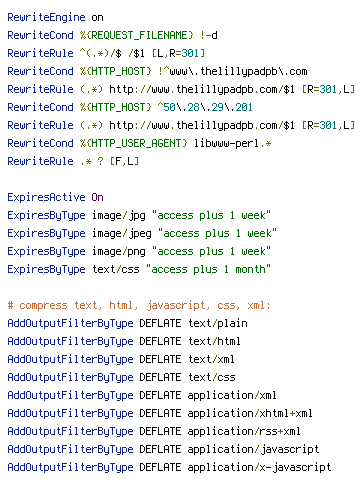Screen dimensions: 364x484
Task: Click the application/rss+xml MIME type
Action: (x=244, y=431)
